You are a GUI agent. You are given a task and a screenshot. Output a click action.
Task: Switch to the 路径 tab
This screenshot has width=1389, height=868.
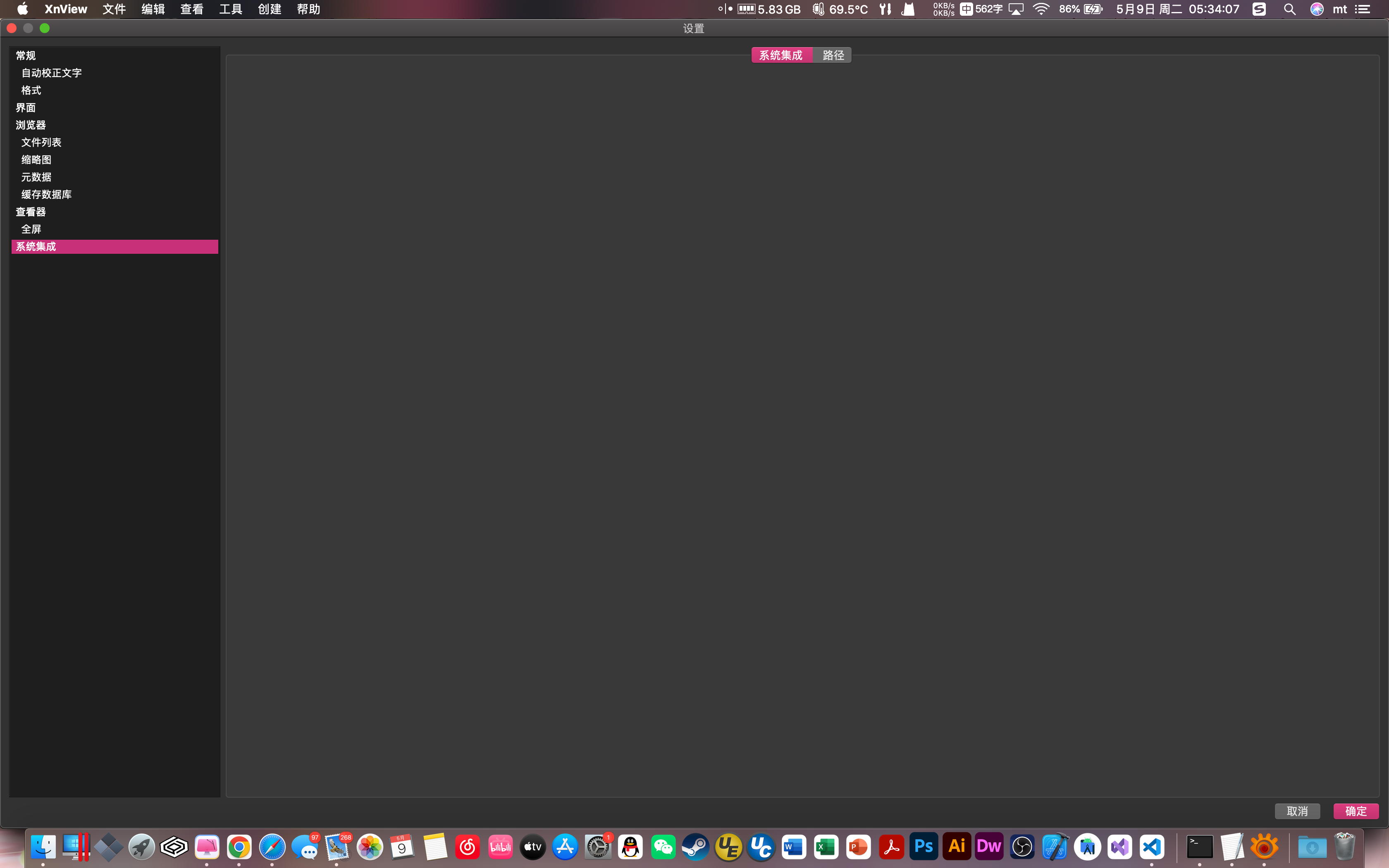point(833,55)
